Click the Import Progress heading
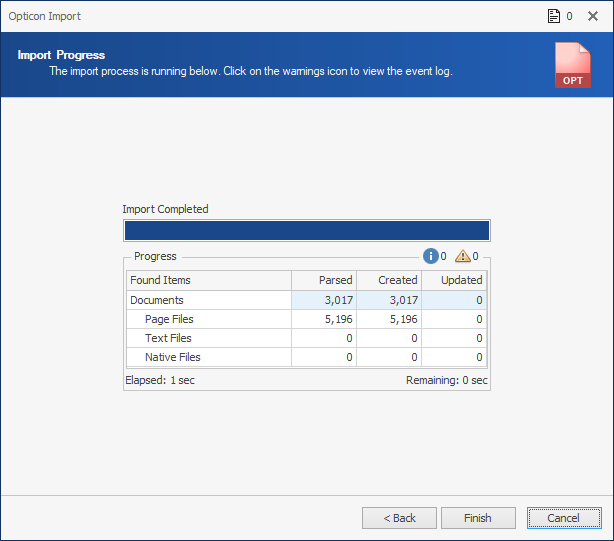This screenshot has height=541, width=614. (x=61, y=55)
